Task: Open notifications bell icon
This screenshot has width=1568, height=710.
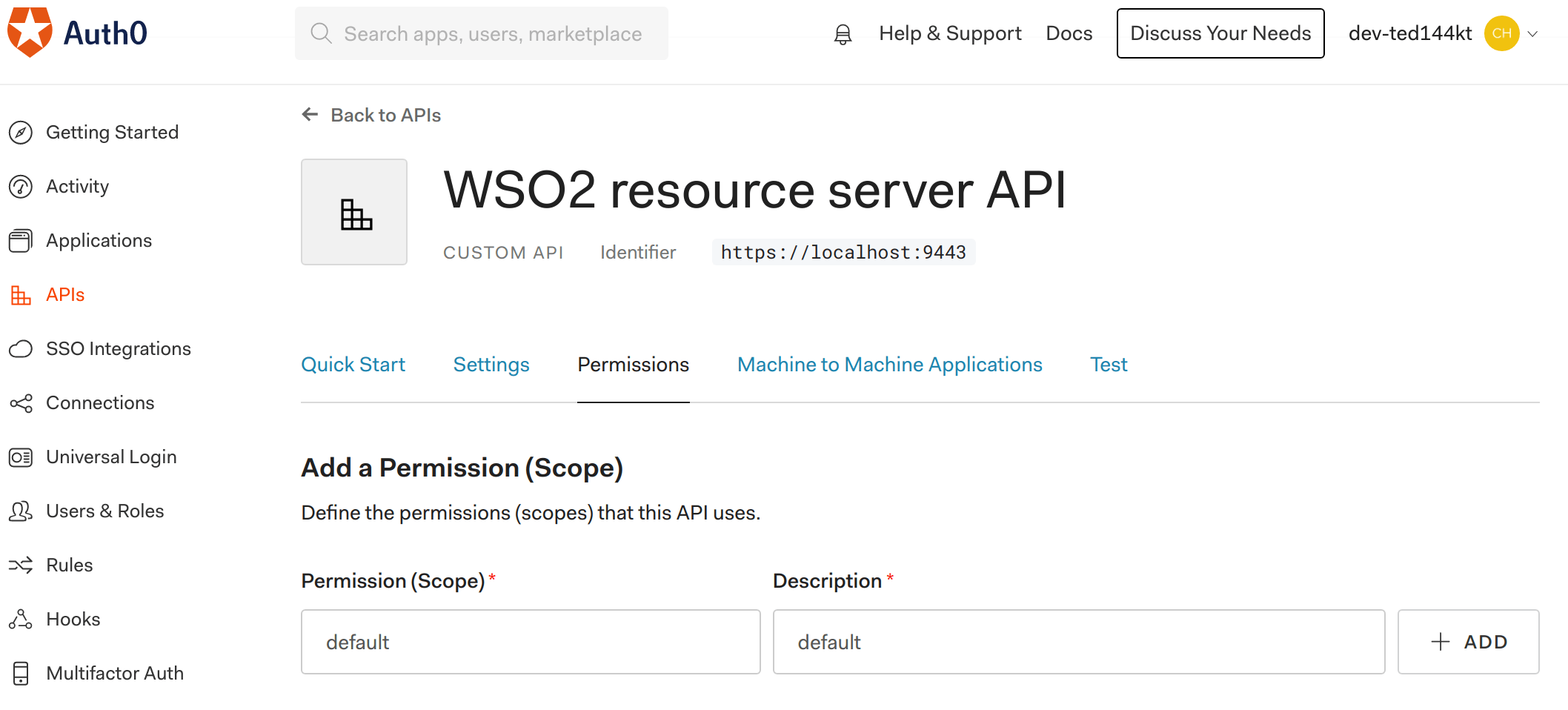Action: (x=843, y=34)
